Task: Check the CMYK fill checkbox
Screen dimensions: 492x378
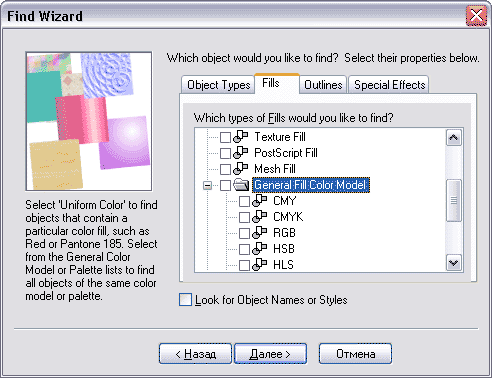Action: coord(245,217)
